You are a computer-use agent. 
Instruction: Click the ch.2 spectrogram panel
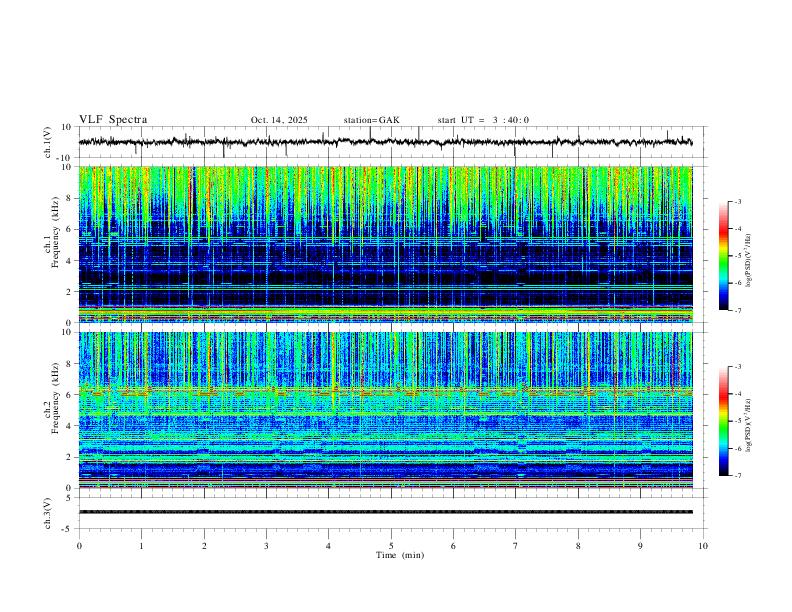coord(385,410)
